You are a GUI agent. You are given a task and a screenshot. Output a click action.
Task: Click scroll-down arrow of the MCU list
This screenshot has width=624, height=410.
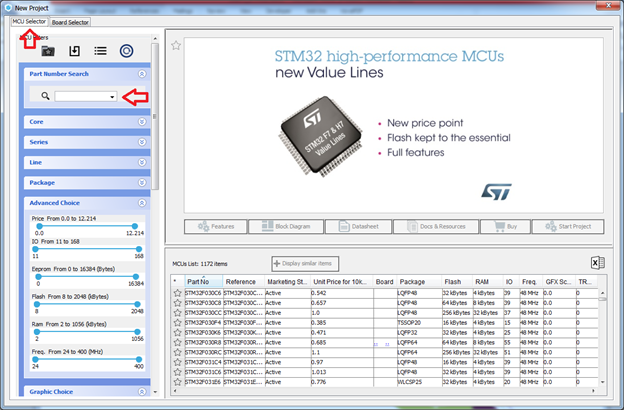pyautogui.click(x=603, y=382)
